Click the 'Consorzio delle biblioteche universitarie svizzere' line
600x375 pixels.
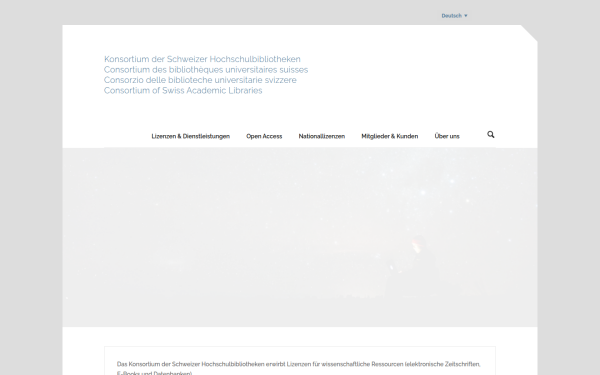200,80
